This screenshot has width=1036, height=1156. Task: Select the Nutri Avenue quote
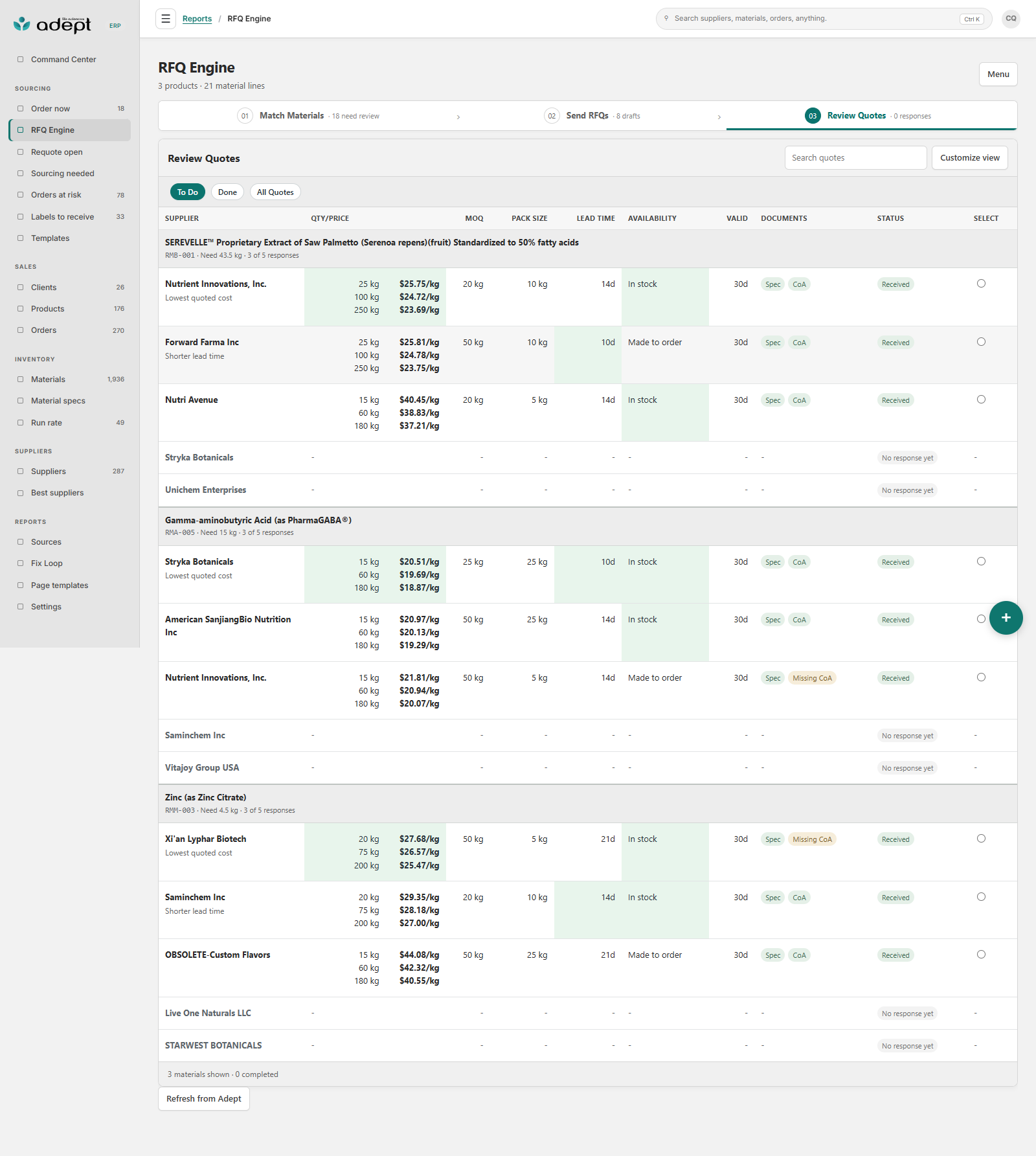pyautogui.click(x=981, y=400)
